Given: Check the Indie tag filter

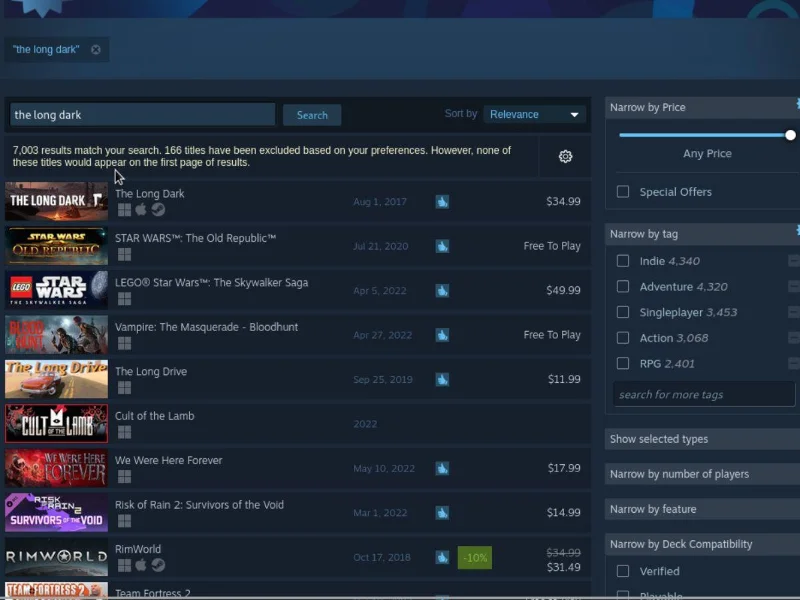Looking at the screenshot, I should [x=622, y=261].
